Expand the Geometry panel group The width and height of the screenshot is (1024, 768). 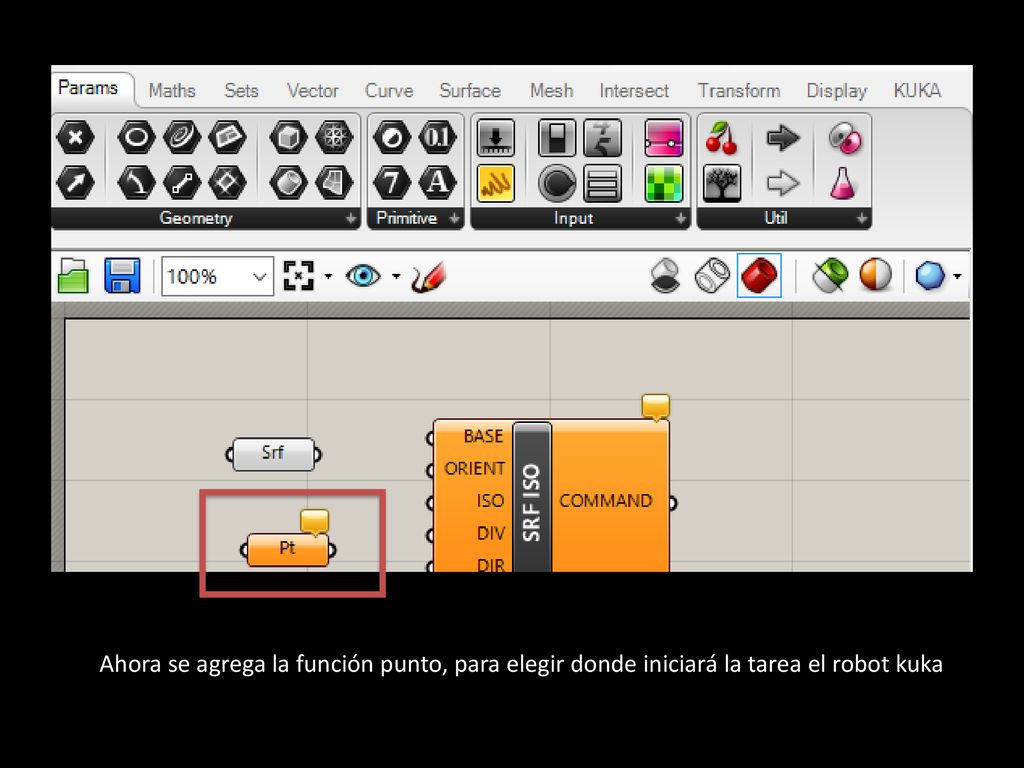click(351, 218)
